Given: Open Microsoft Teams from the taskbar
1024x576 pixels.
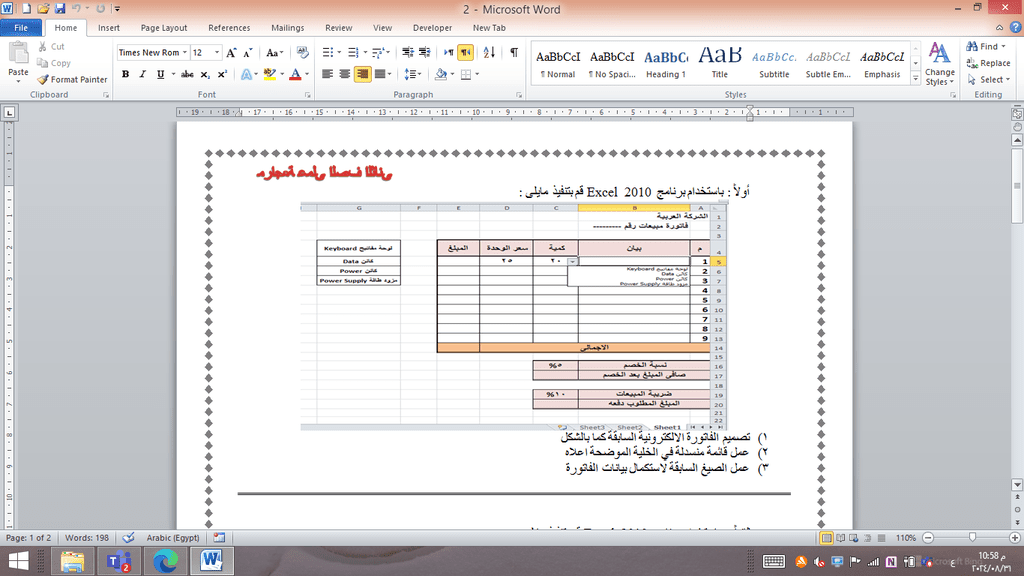Looking at the screenshot, I should [119, 561].
